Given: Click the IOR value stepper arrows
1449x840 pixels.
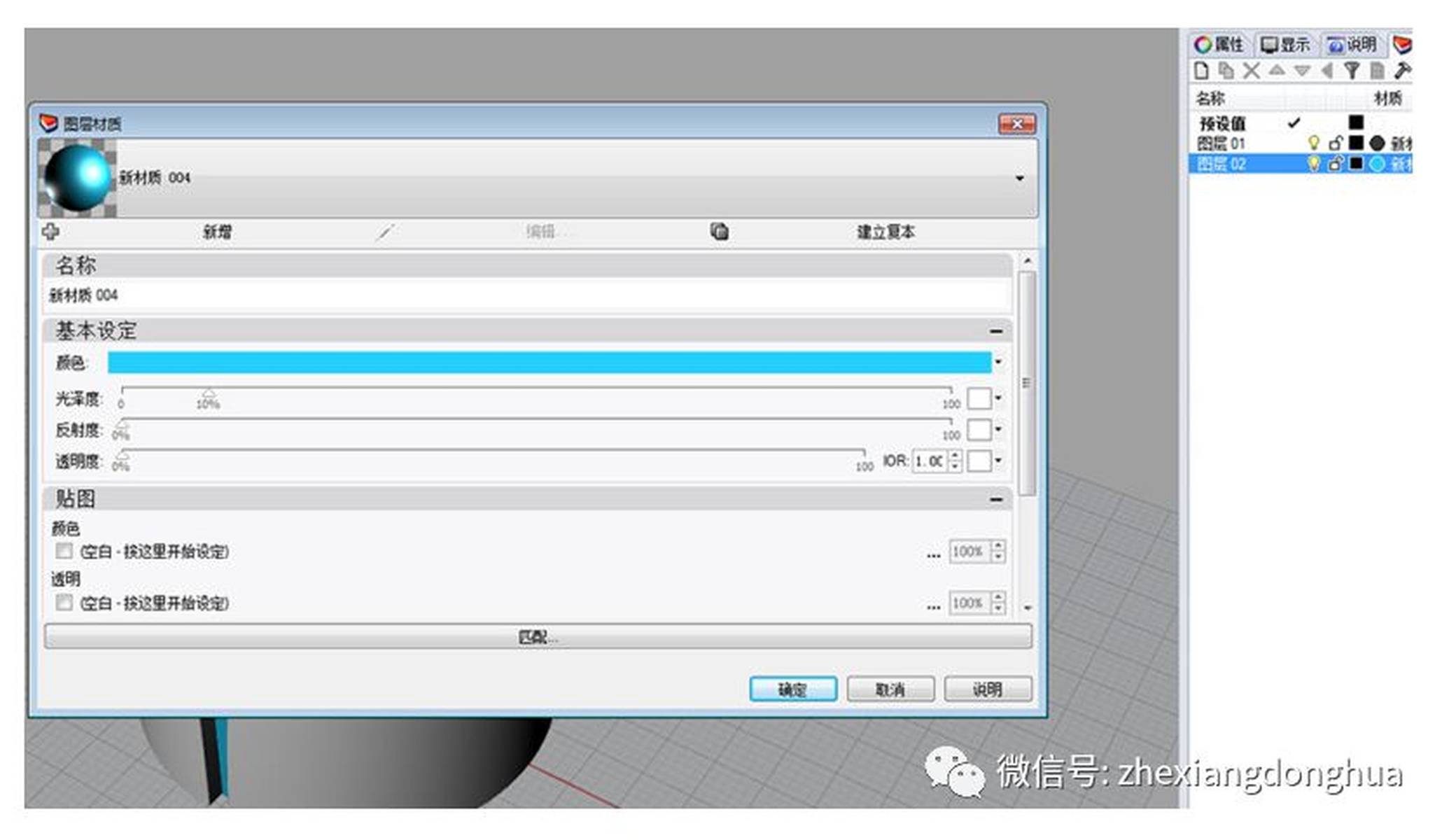Looking at the screenshot, I should (x=955, y=461).
